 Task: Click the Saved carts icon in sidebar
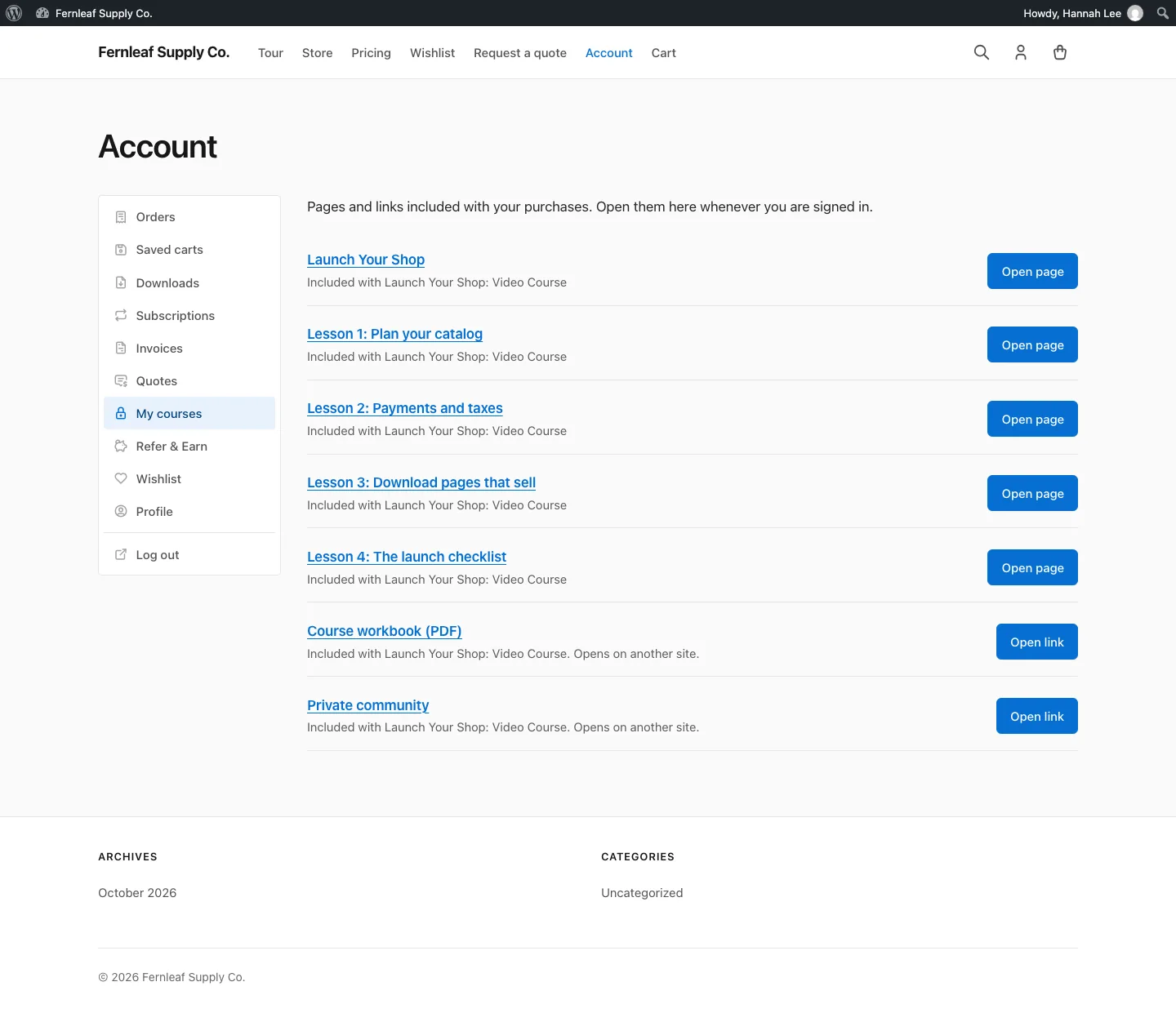pos(121,250)
